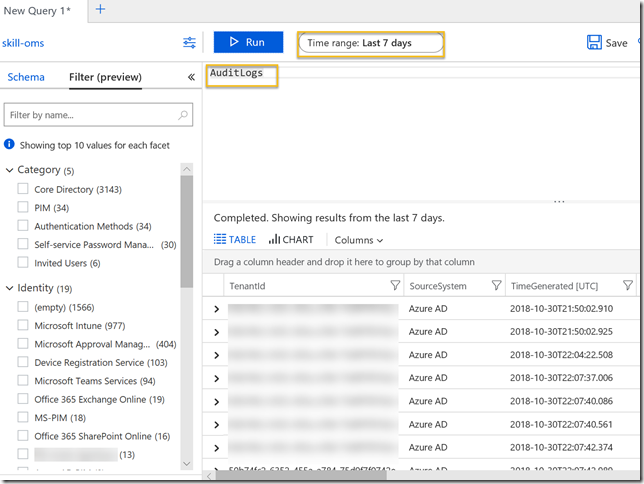Collapse the Category facet group
This screenshot has width=644, height=484.
click(x=9, y=170)
